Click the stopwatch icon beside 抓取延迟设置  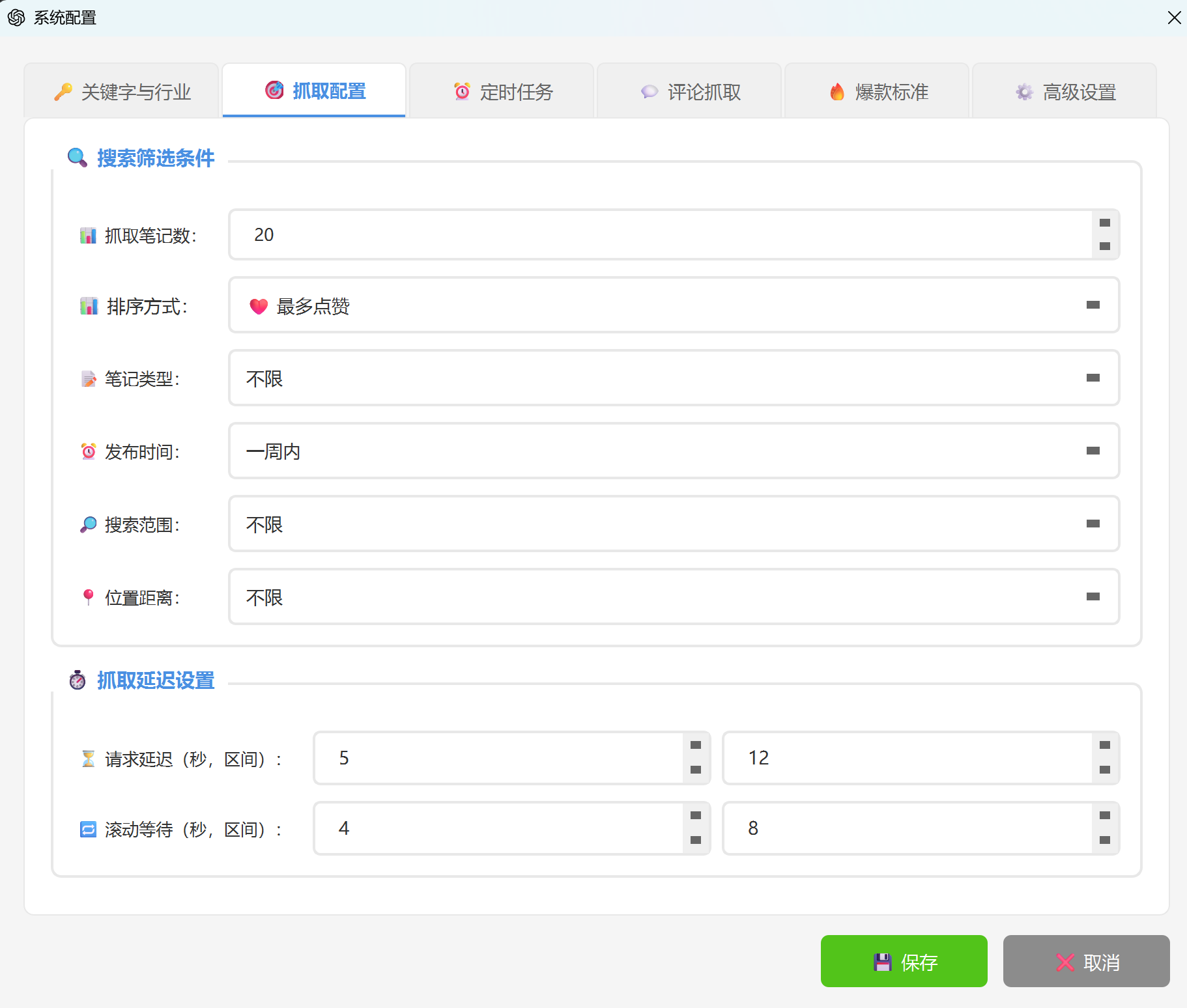click(78, 680)
